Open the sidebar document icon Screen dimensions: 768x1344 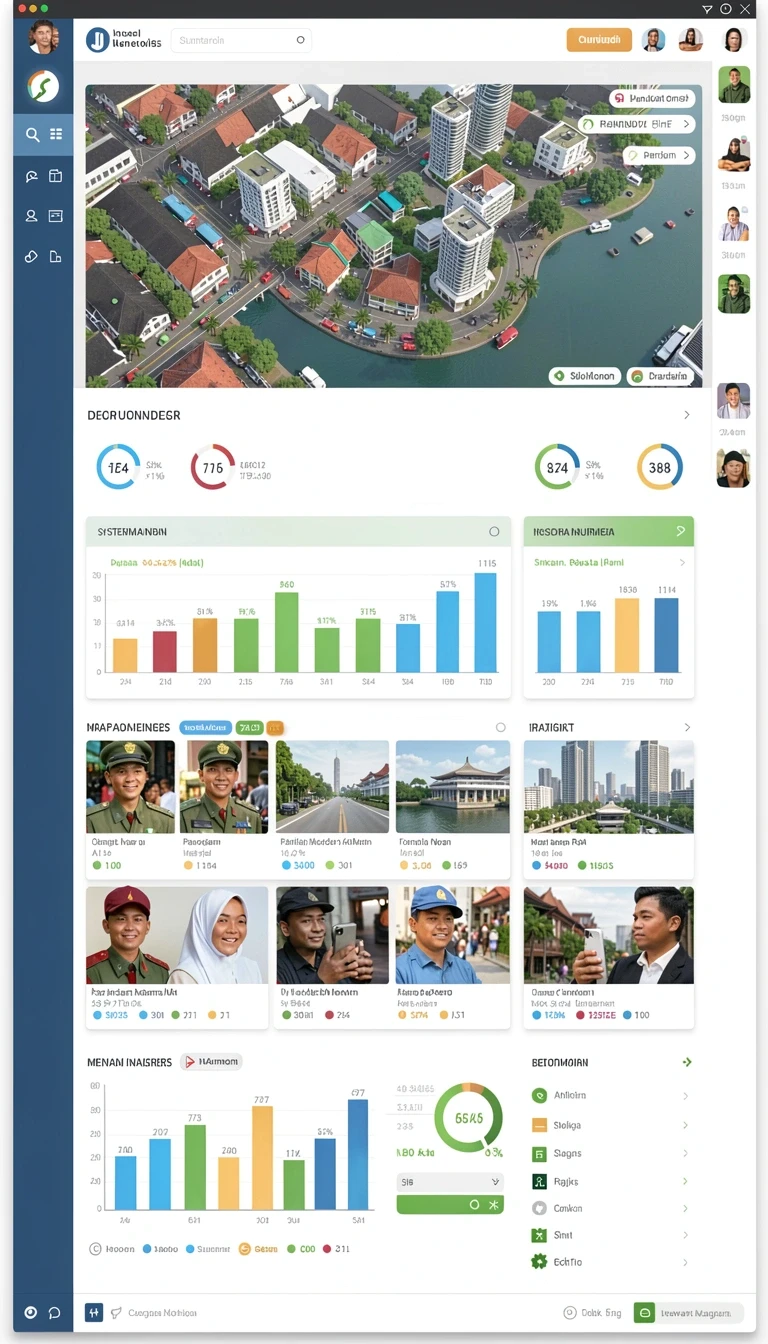point(56,257)
